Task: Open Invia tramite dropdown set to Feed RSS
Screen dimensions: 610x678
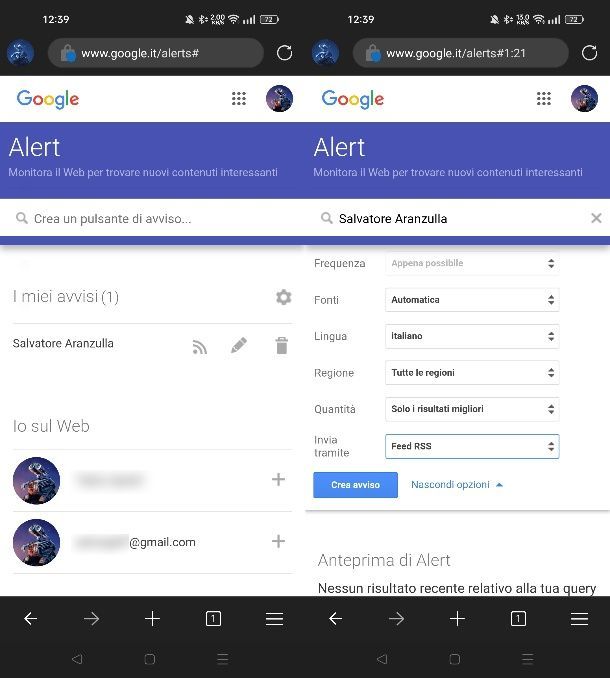Action: pos(472,446)
